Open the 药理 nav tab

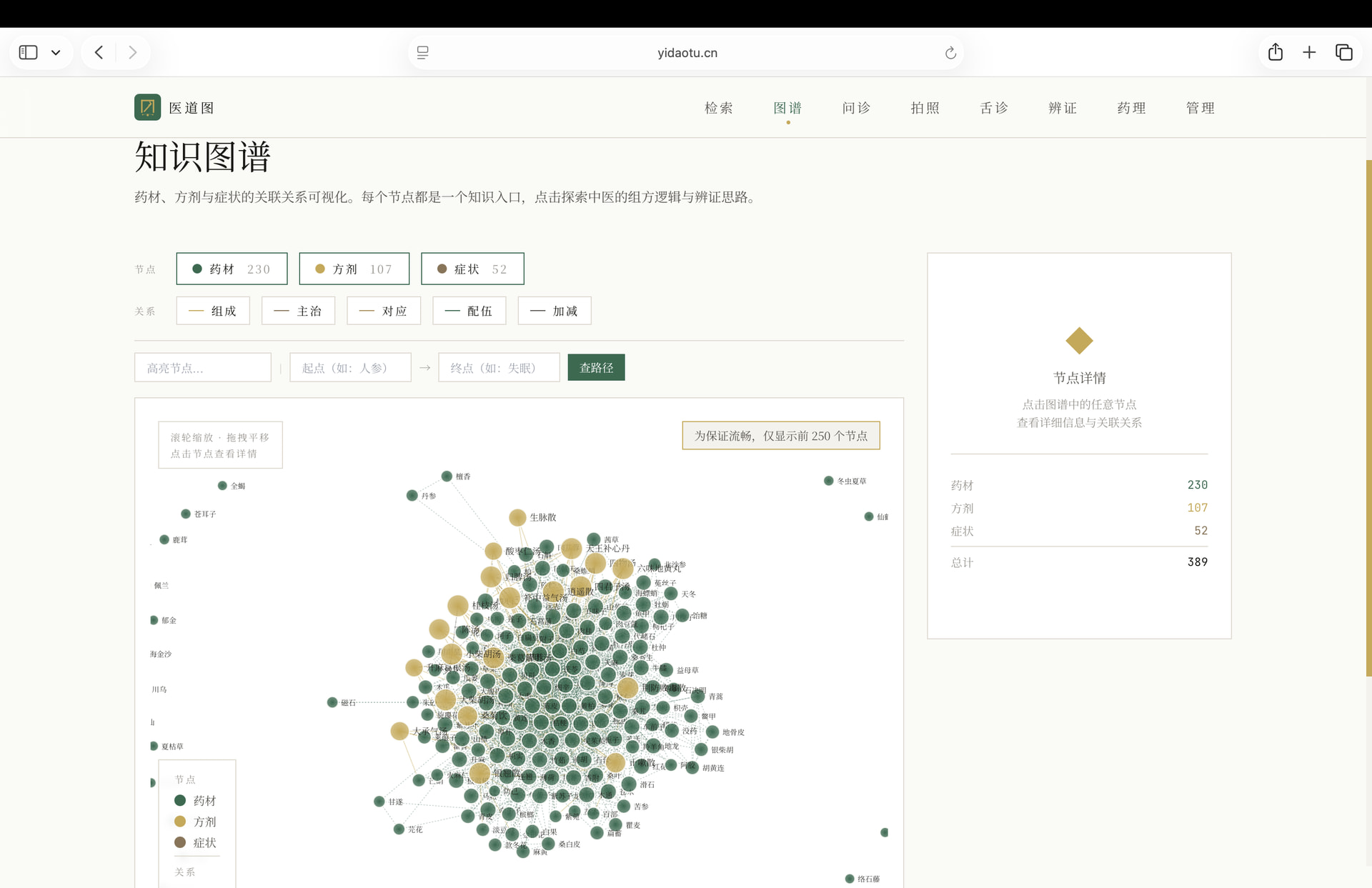(x=1131, y=108)
